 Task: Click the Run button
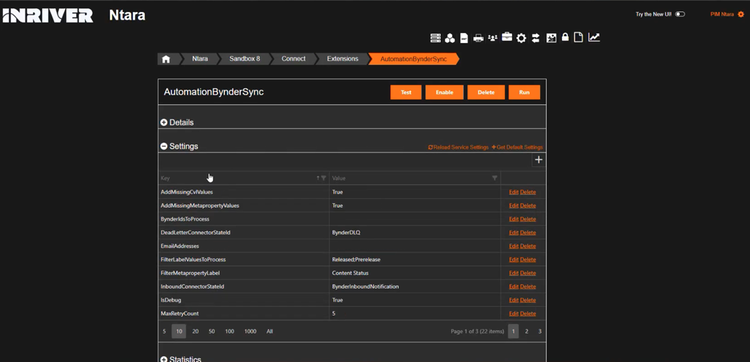pos(524,92)
